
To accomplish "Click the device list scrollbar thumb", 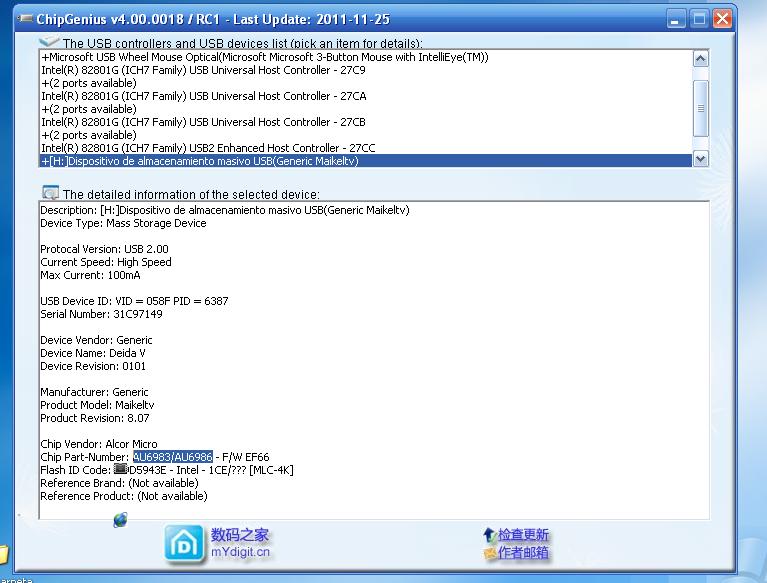I will 700,108.
